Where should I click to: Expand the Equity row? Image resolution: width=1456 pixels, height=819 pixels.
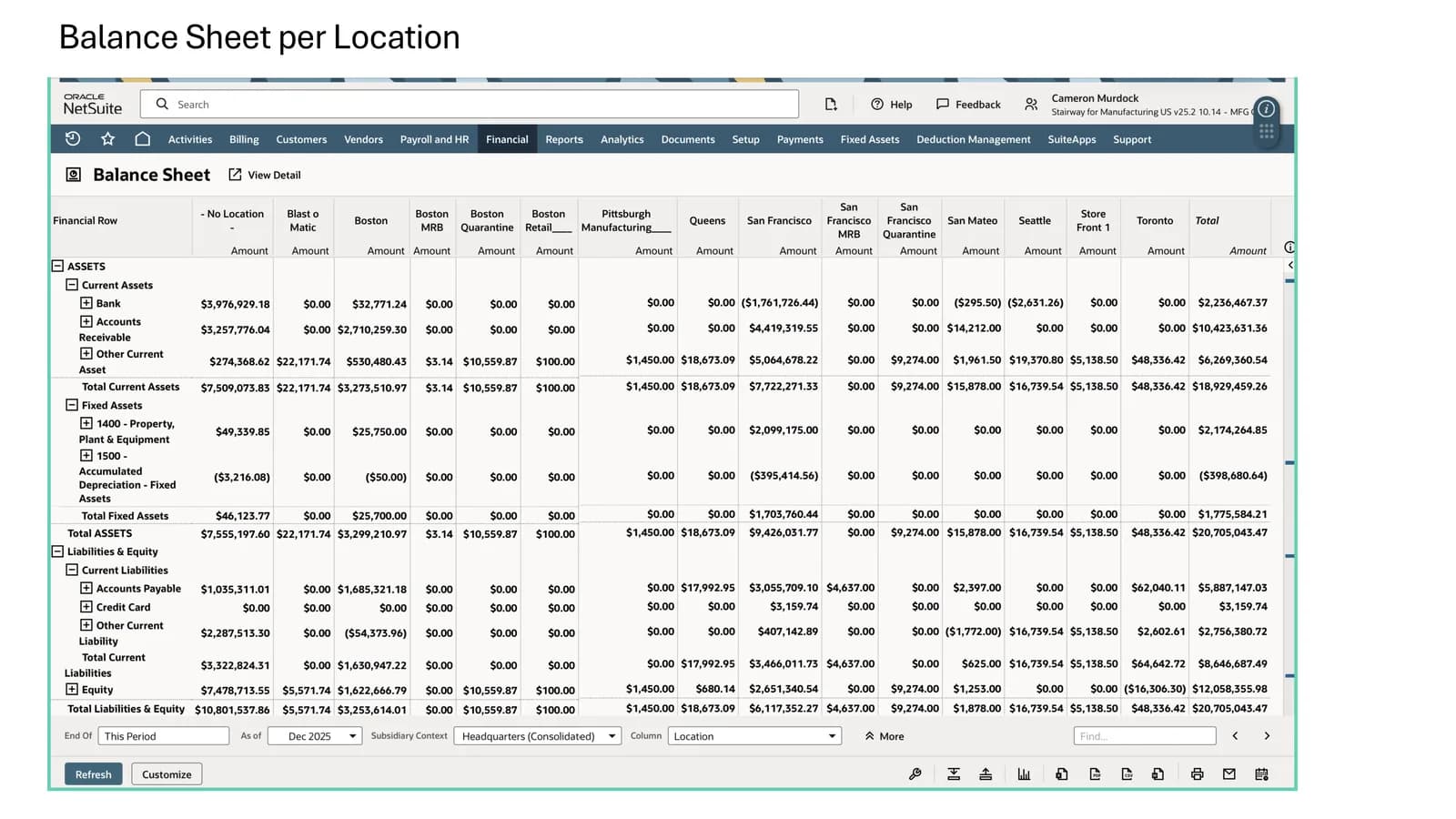(x=72, y=689)
